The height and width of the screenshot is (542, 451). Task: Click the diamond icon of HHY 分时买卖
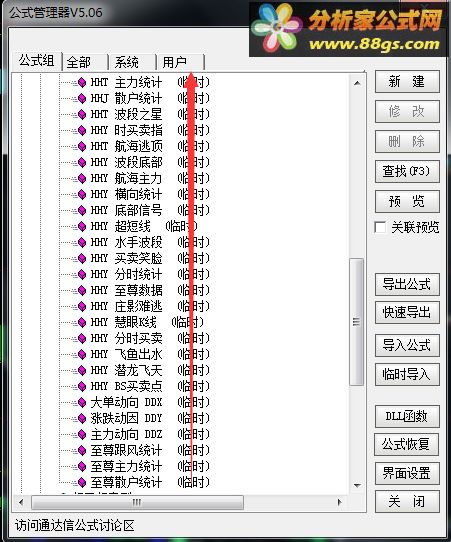click(x=82, y=338)
